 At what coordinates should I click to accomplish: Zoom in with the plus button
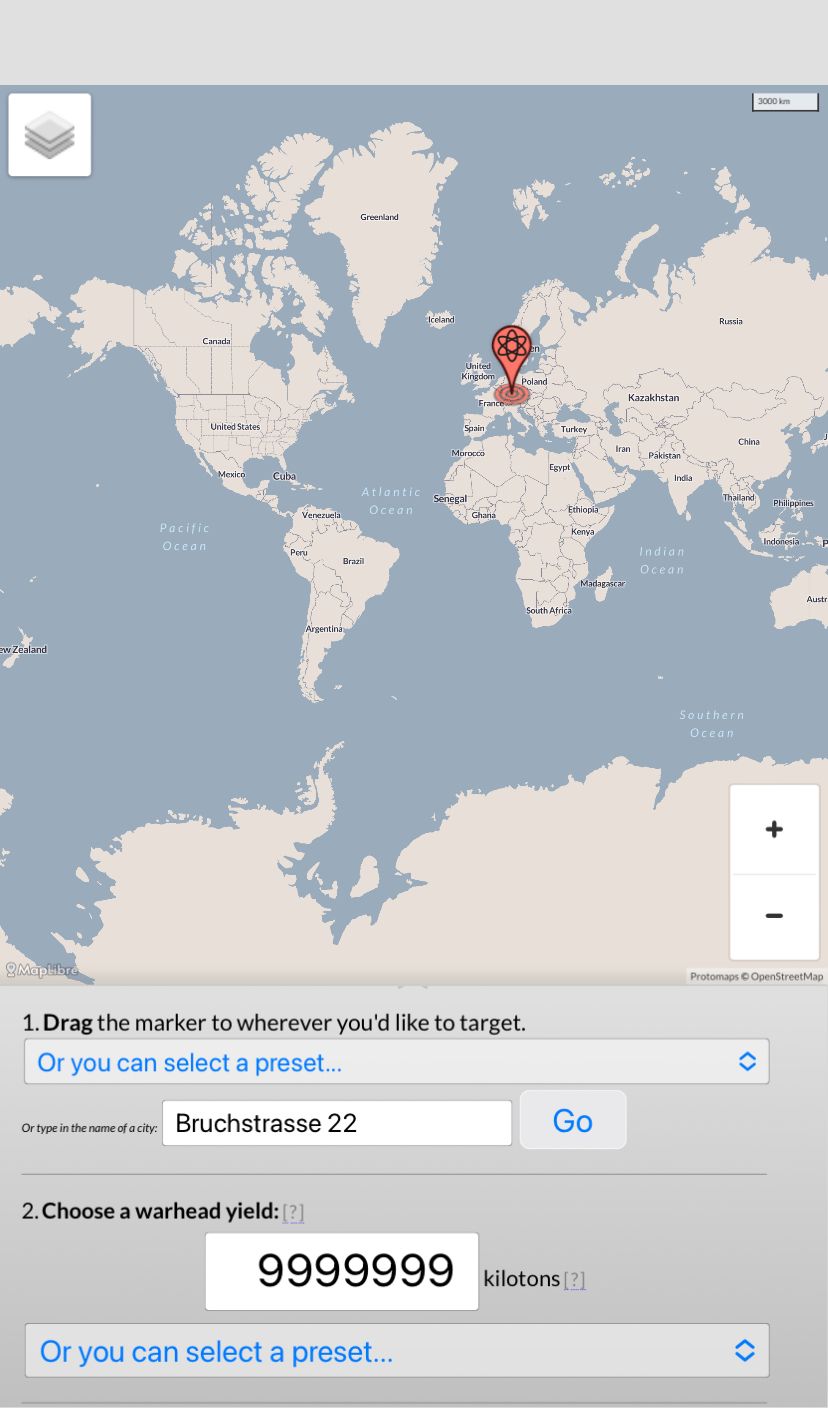[x=774, y=829]
